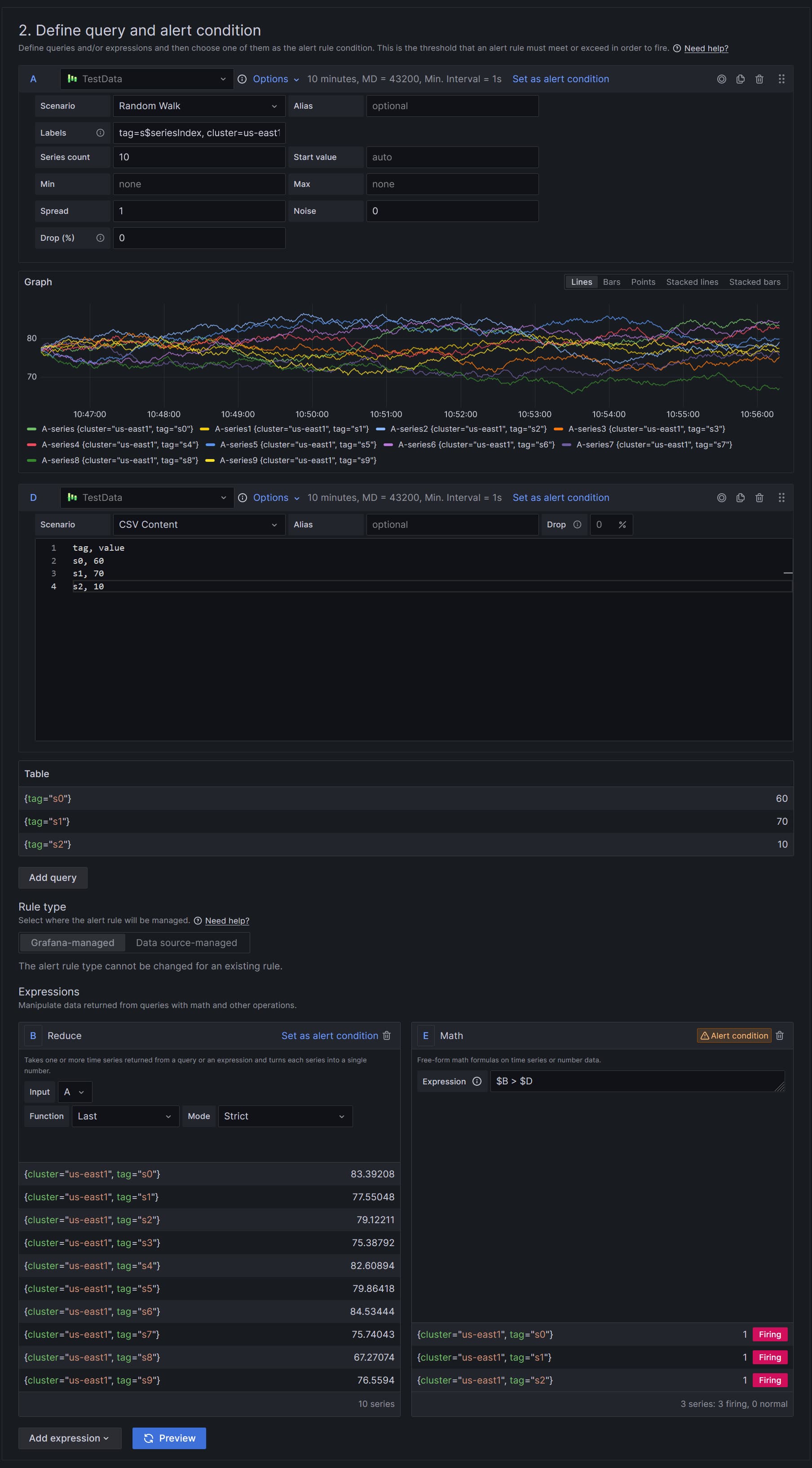Click the Alias field in query A
Image resolution: width=812 pixels, height=1468 pixels.
(x=452, y=106)
